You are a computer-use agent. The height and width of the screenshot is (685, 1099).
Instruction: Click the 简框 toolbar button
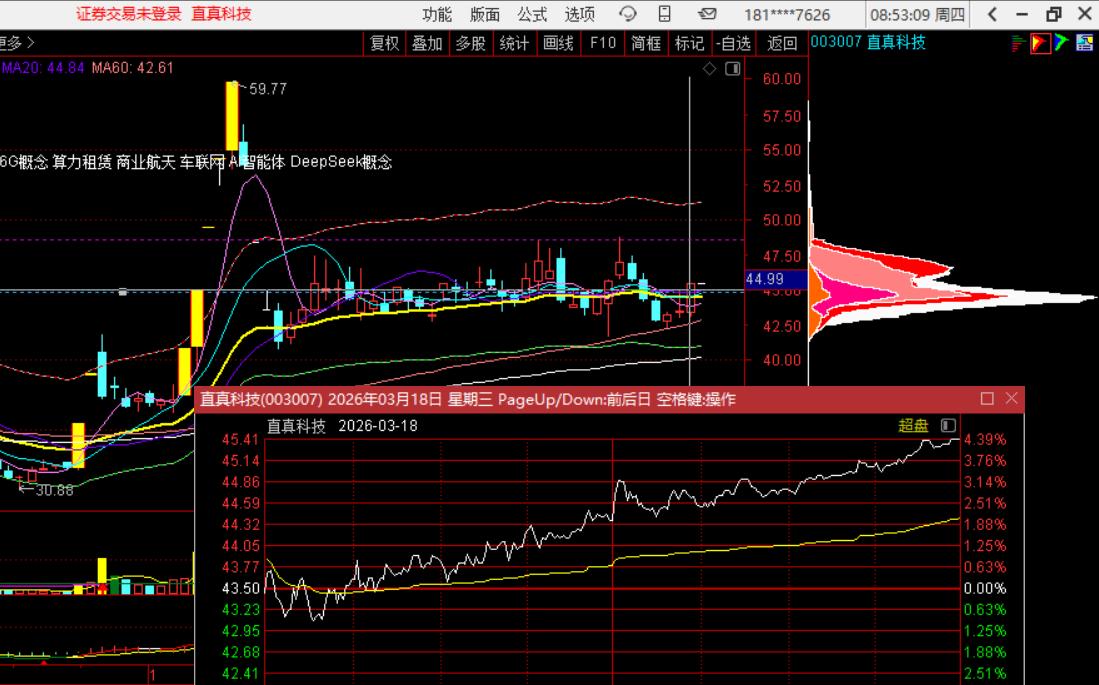(646, 43)
